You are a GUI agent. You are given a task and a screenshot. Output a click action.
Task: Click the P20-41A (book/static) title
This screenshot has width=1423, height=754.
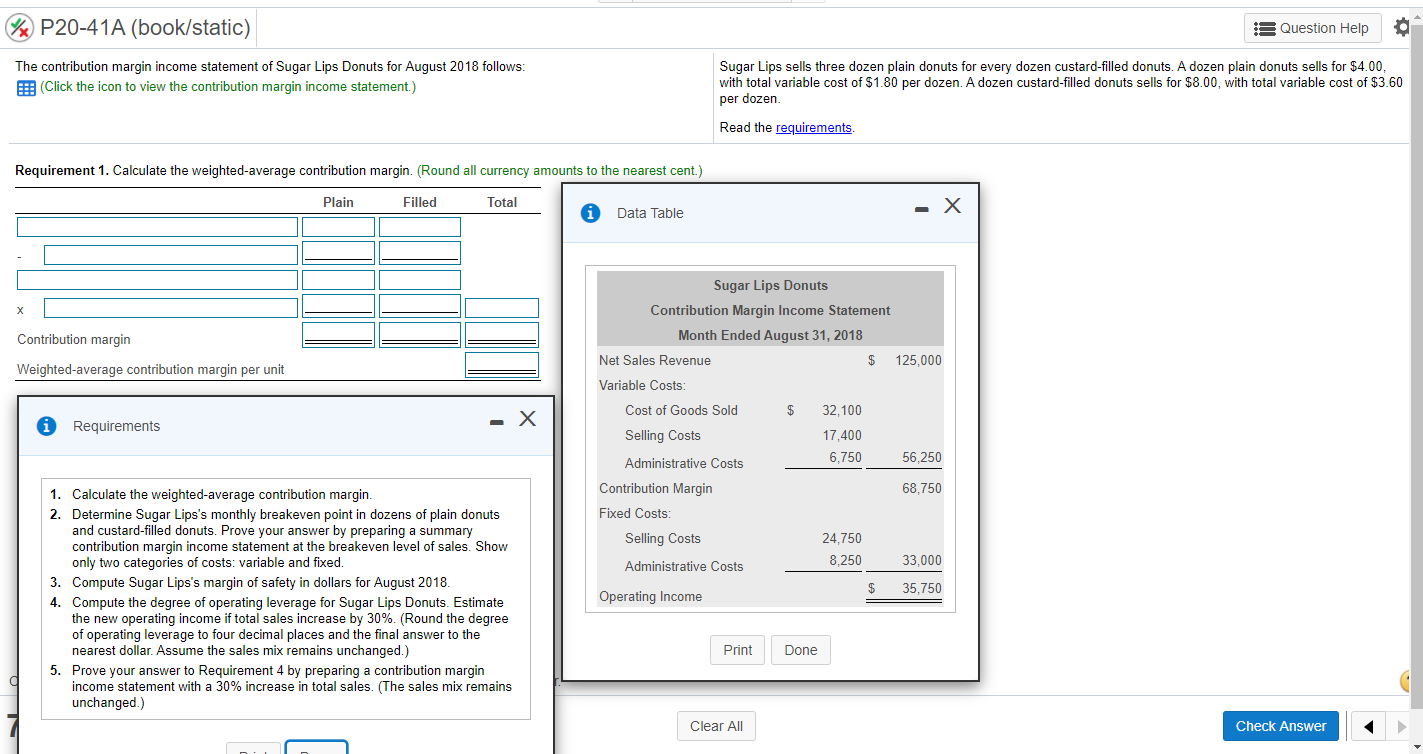146,27
